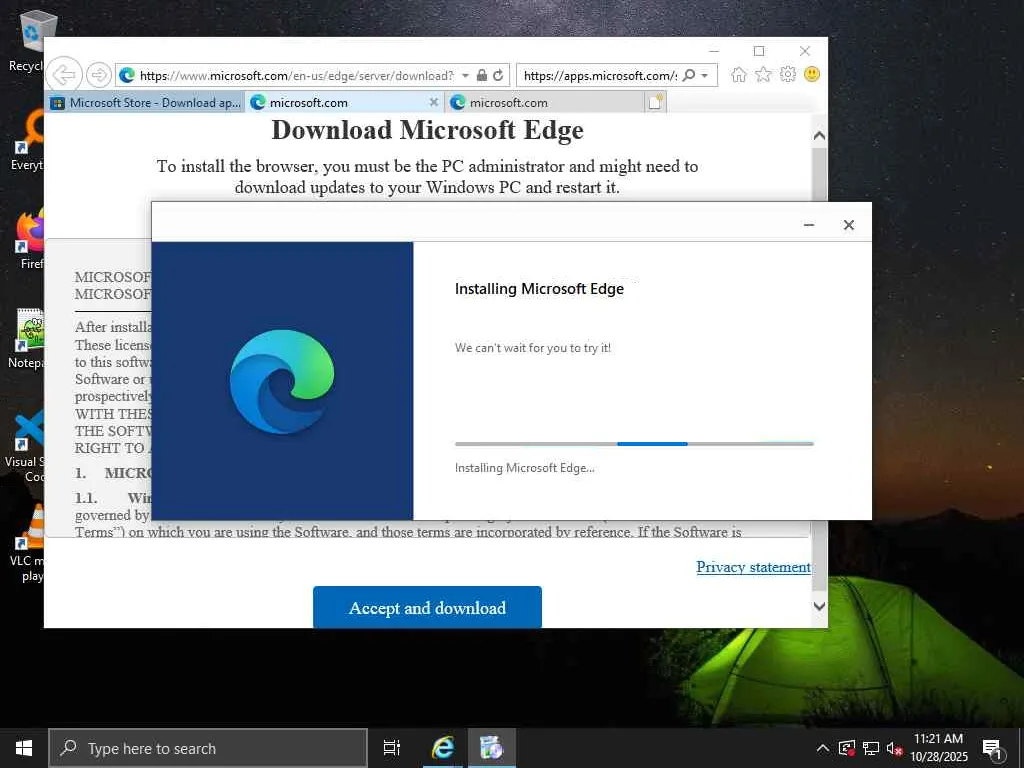Open the Home icon in Internet Explorer

pos(739,74)
